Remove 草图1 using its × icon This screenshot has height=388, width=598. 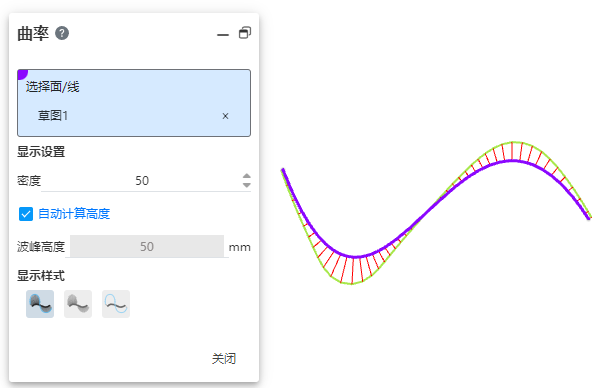pyautogui.click(x=225, y=116)
